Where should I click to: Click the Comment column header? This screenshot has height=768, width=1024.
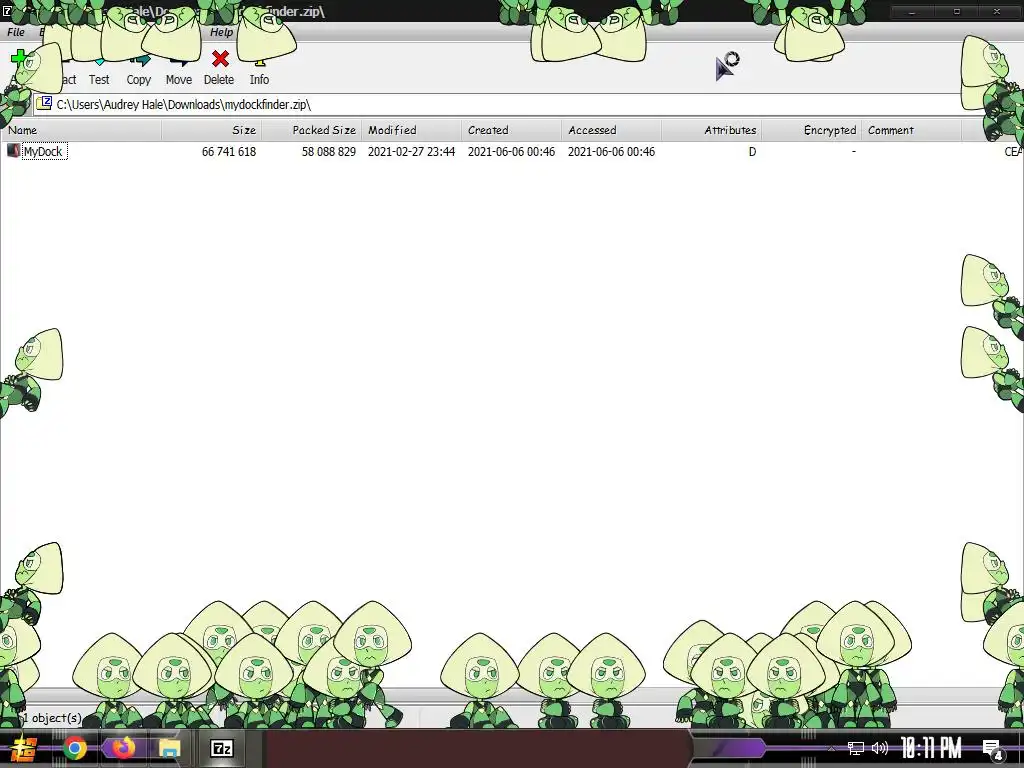click(x=911, y=130)
